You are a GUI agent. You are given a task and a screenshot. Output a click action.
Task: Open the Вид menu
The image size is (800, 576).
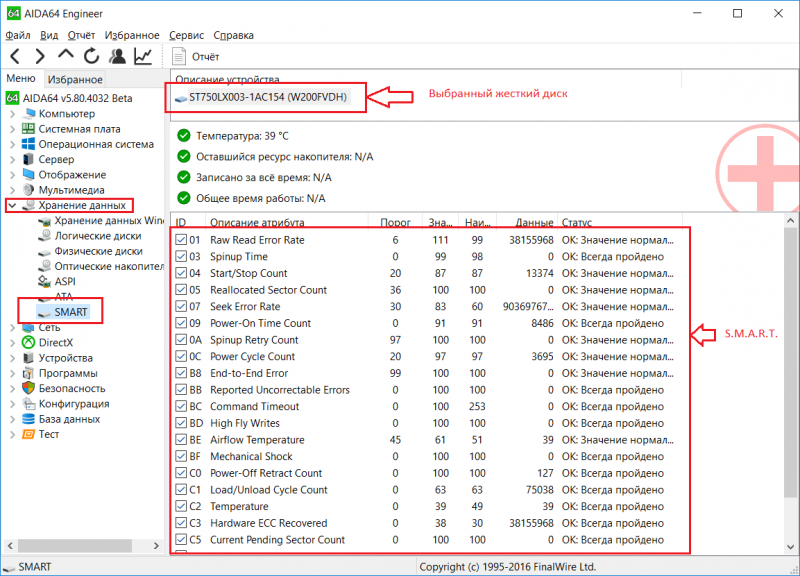pos(49,35)
